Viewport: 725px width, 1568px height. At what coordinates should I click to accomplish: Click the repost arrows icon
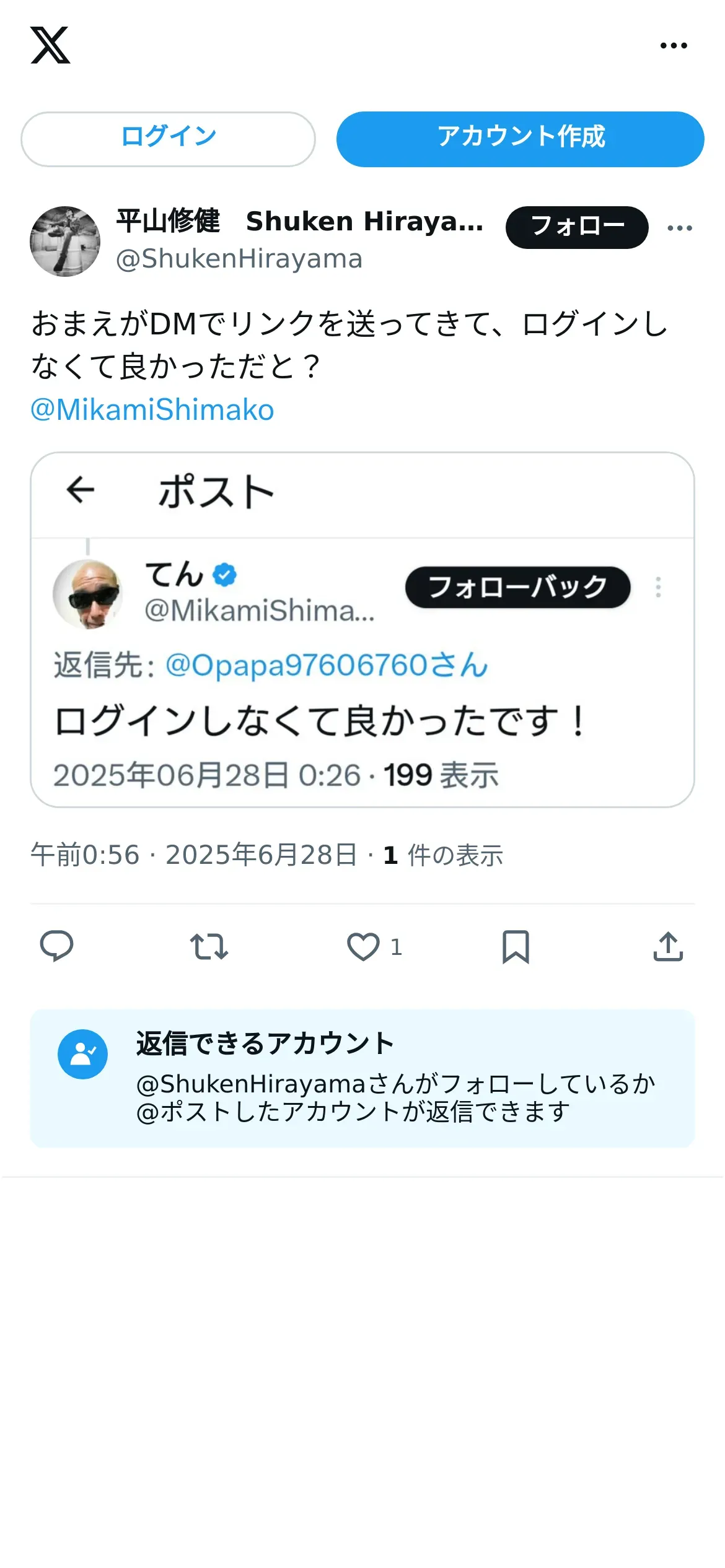[x=209, y=947]
